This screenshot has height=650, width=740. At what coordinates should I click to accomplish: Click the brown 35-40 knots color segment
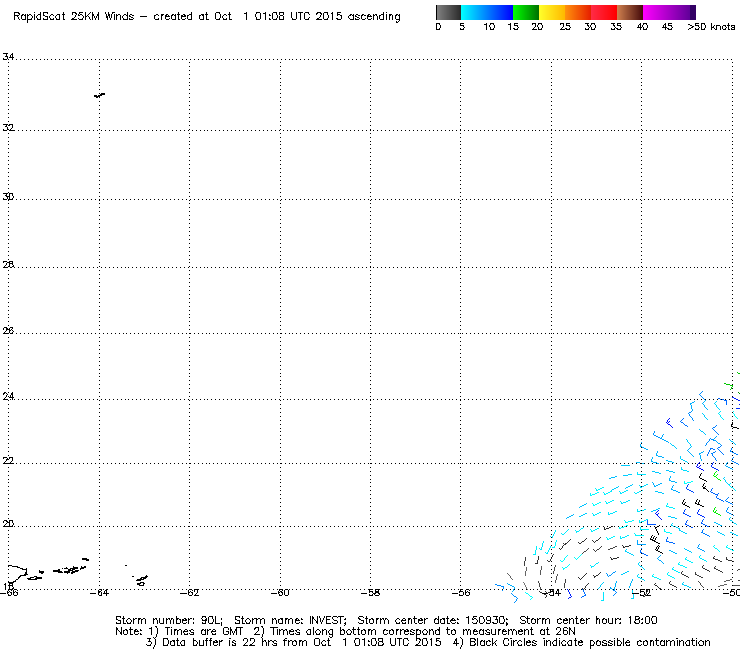click(x=630, y=12)
